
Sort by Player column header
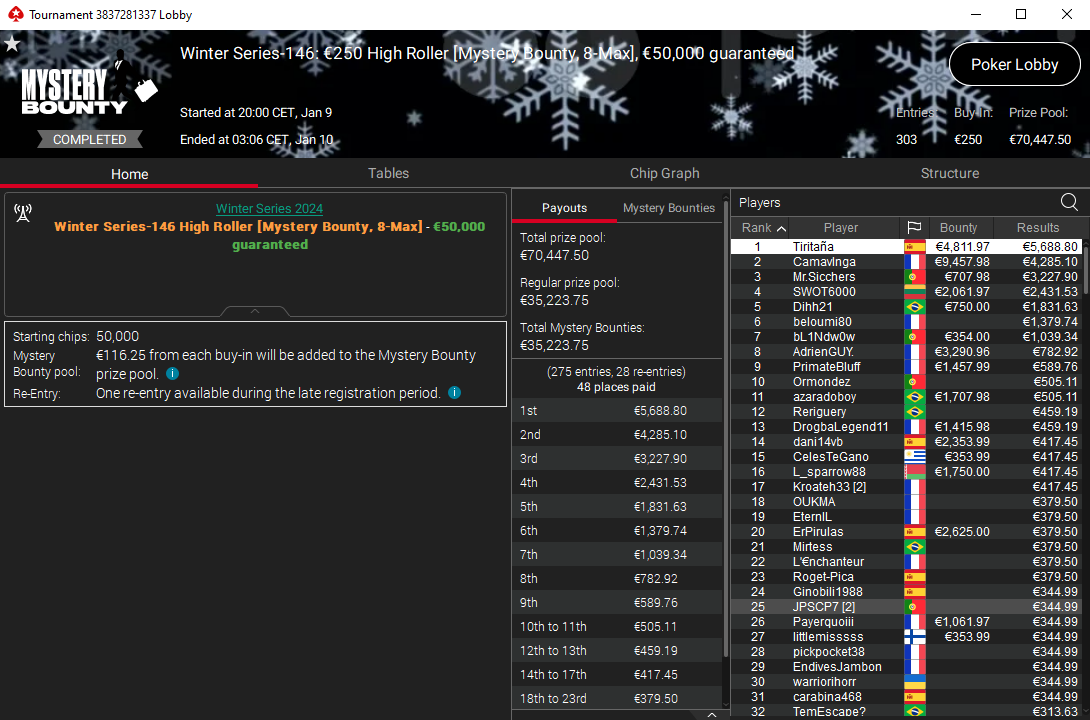840,227
